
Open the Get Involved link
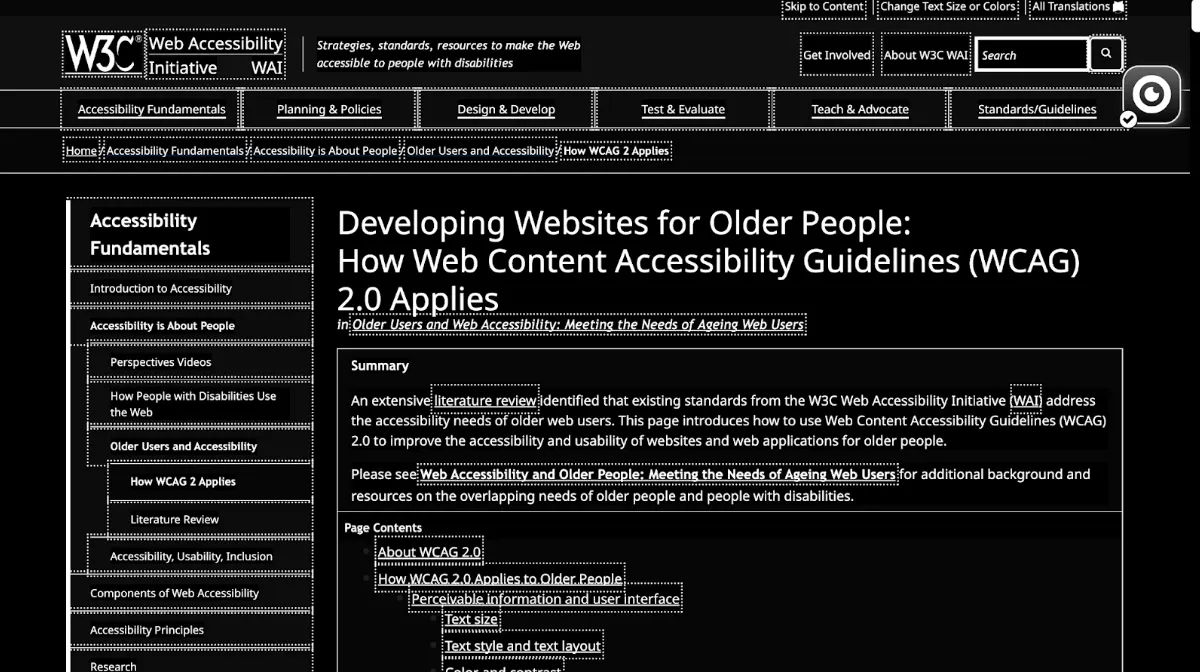click(x=837, y=55)
